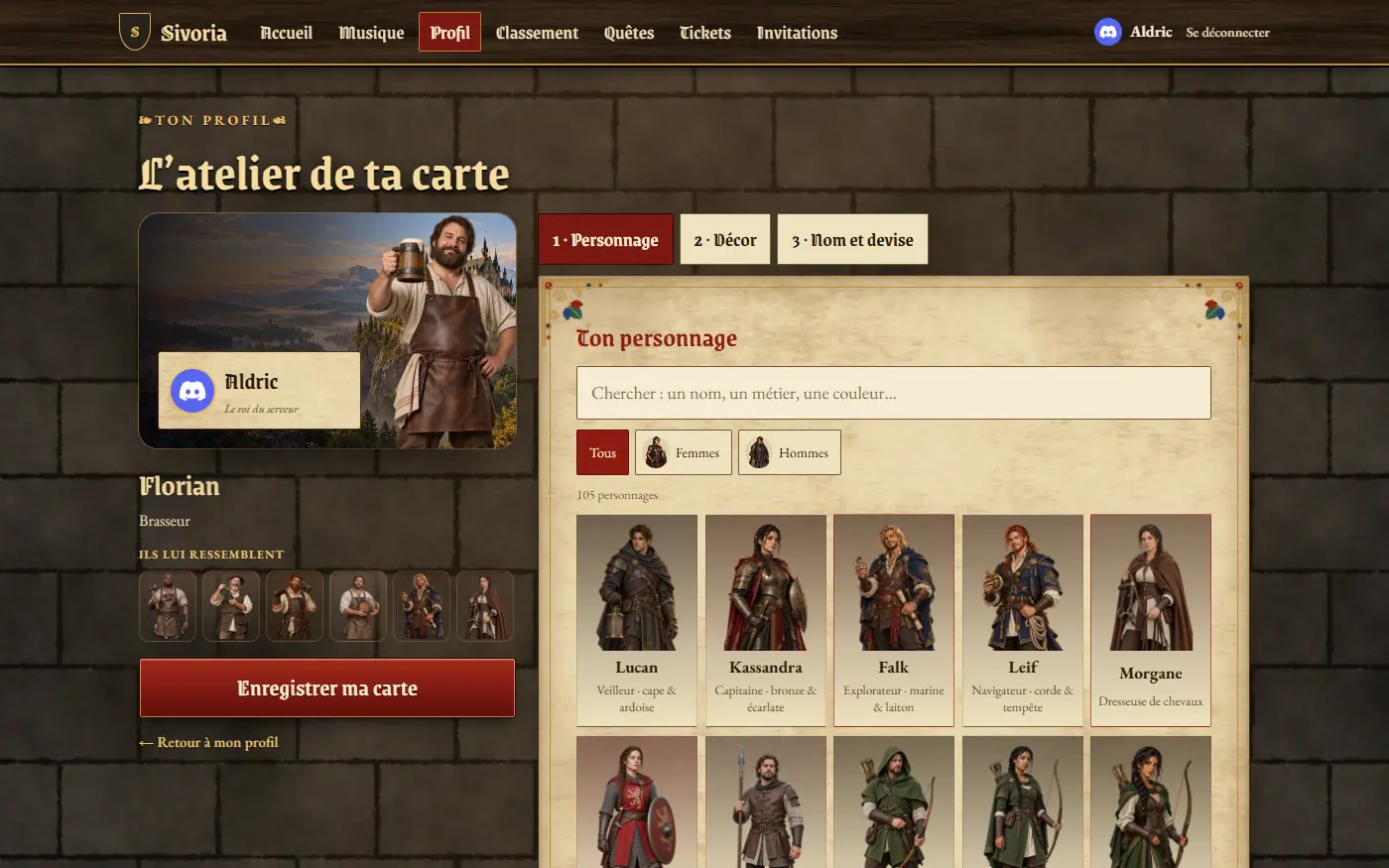Select the sixth look-alike character thumbnail
The height and width of the screenshot is (868, 1389).
click(485, 605)
